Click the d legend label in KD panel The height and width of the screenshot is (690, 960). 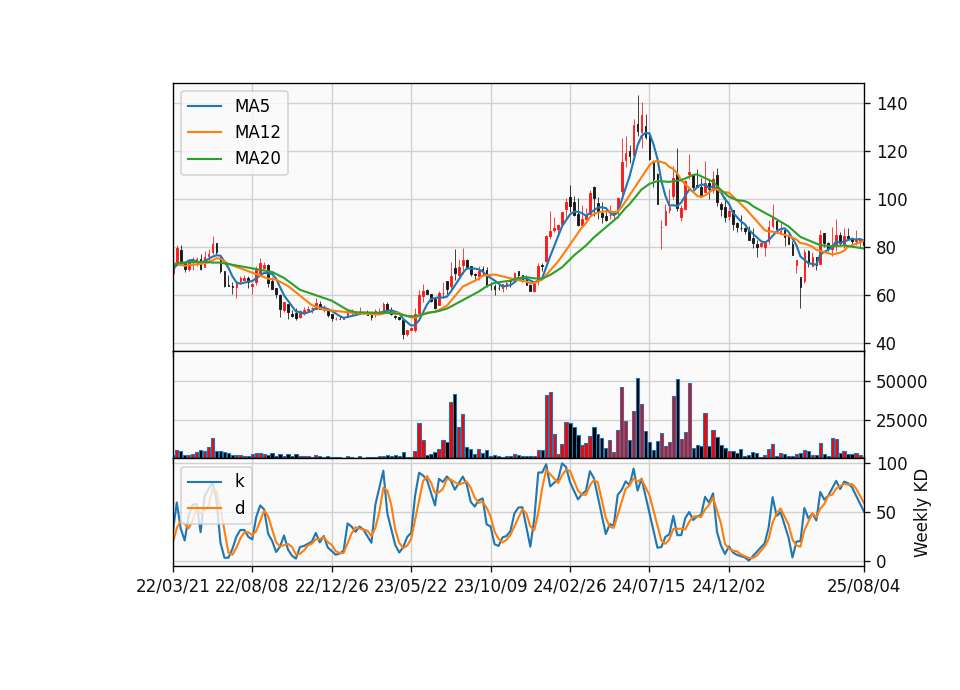click(x=239, y=508)
